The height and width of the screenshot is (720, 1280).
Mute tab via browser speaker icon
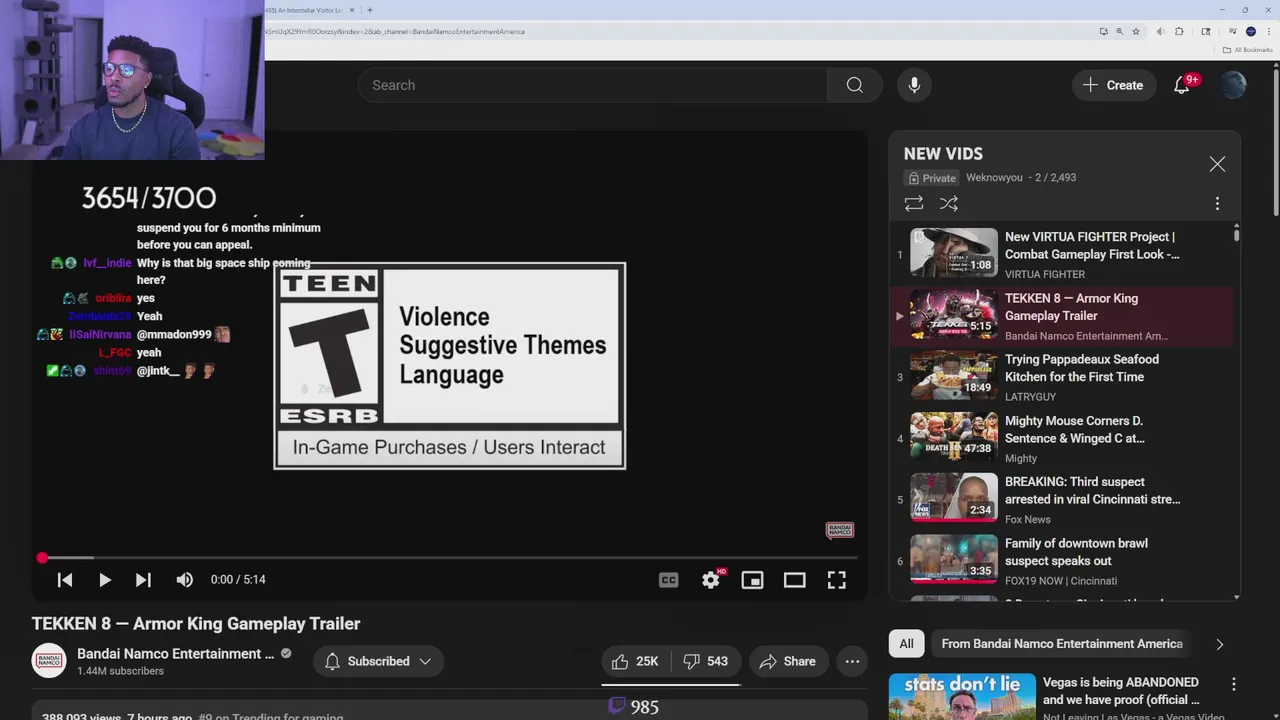(1160, 31)
